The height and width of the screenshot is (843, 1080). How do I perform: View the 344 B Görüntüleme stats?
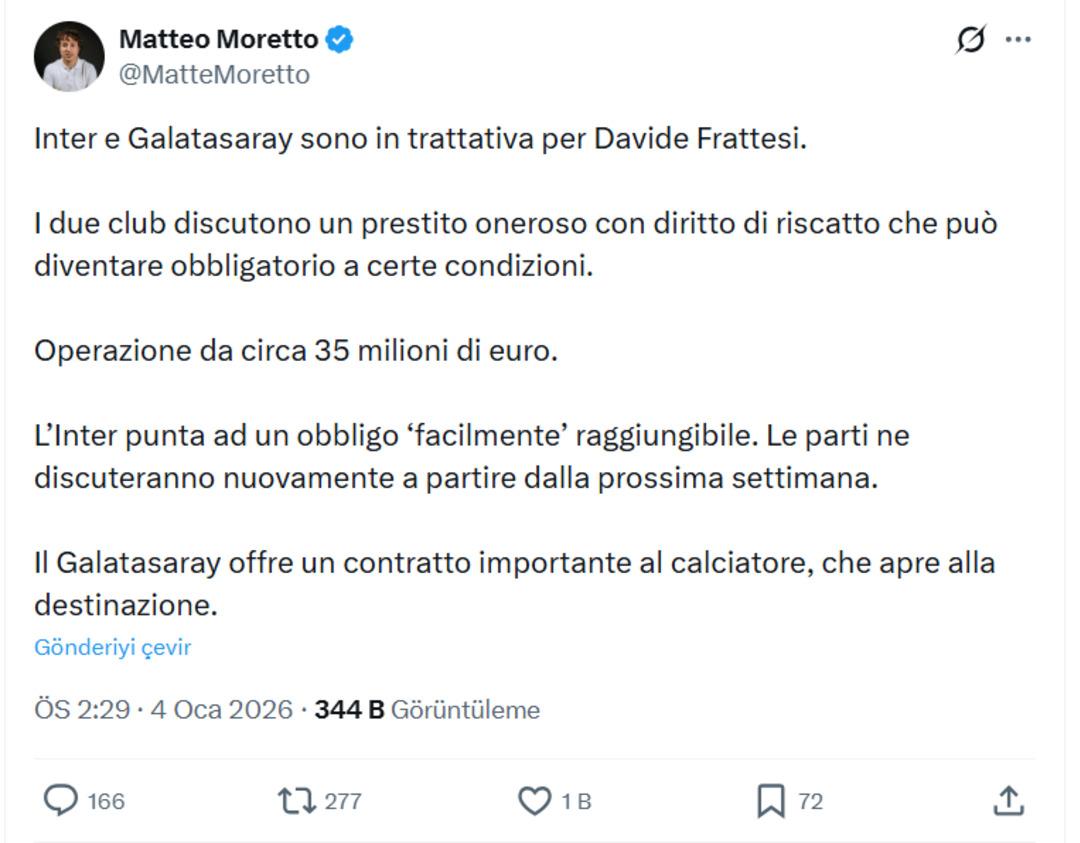click(x=427, y=710)
